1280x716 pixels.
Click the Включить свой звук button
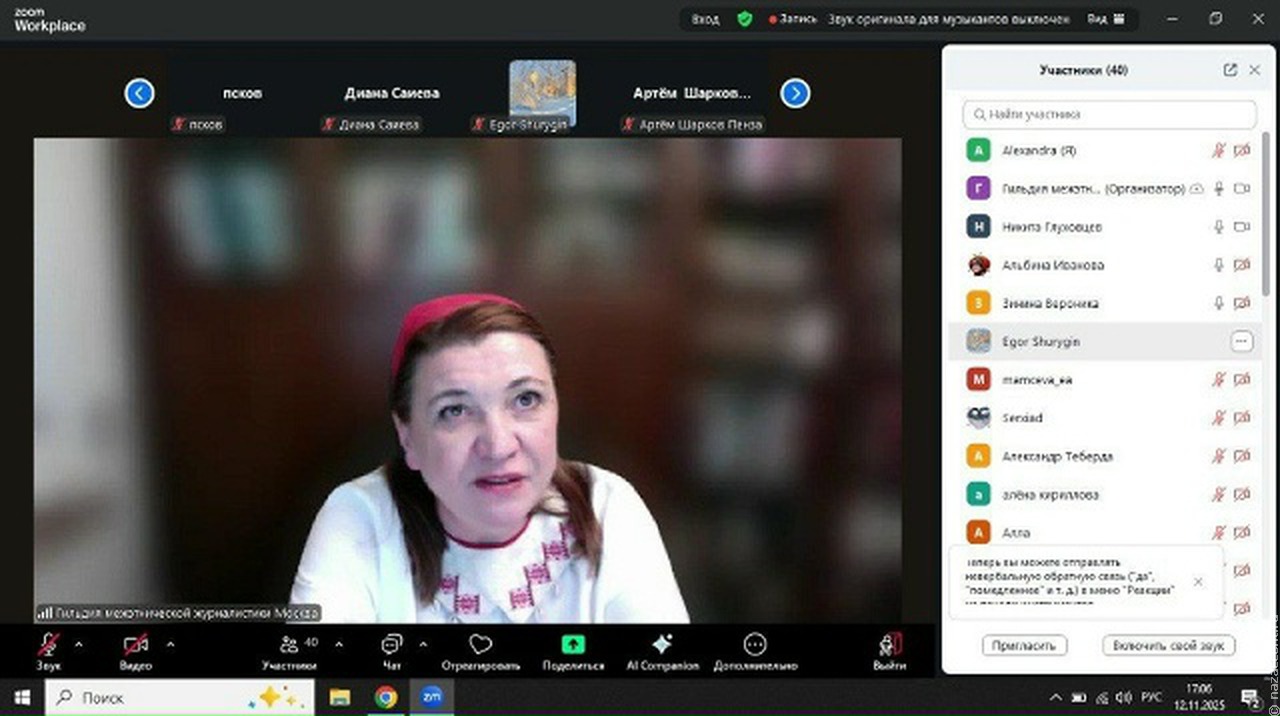tap(1168, 646)
